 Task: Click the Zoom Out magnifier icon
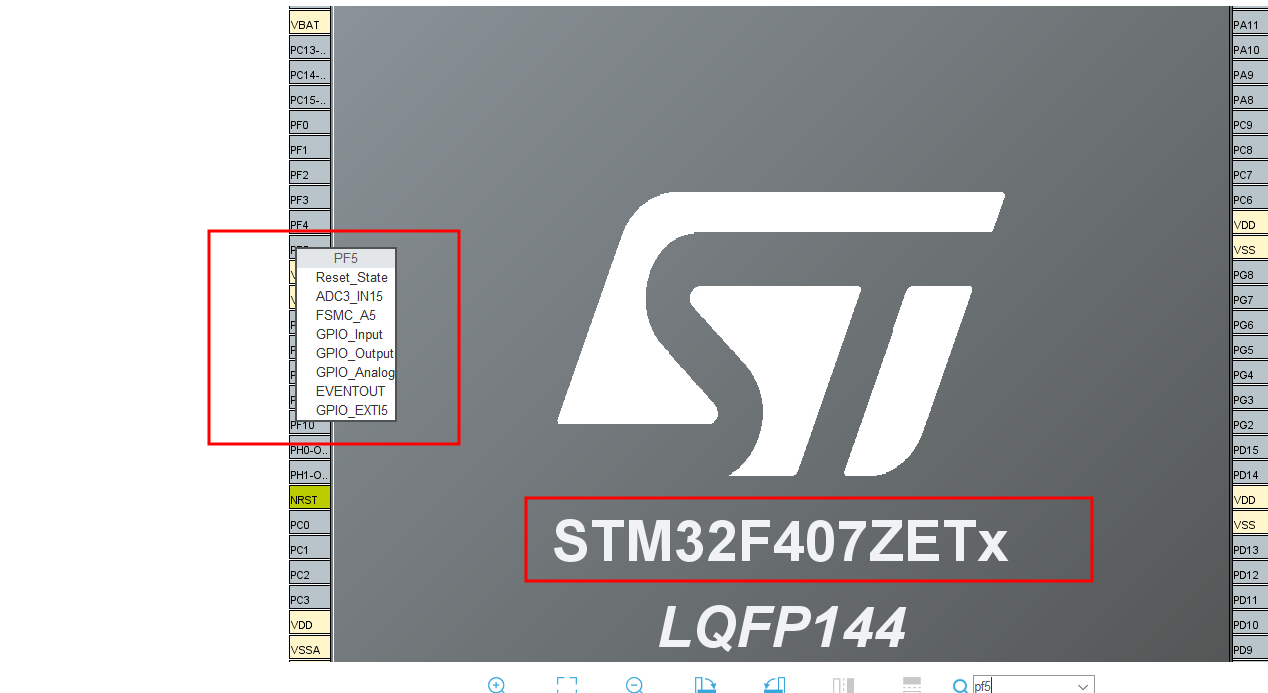633,685
